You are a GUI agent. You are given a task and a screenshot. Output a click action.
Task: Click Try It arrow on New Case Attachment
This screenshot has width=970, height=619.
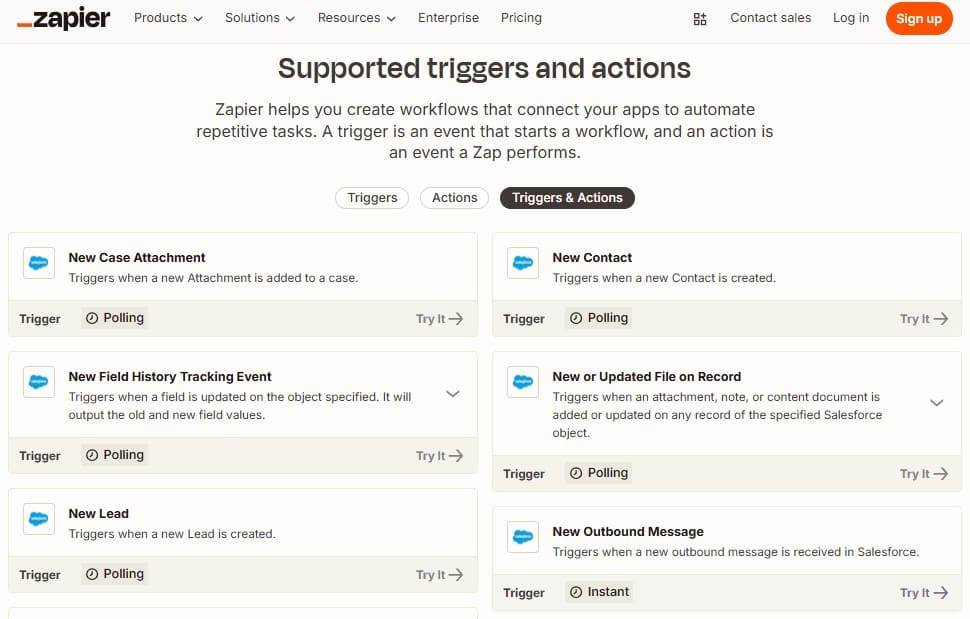[438, 318]
